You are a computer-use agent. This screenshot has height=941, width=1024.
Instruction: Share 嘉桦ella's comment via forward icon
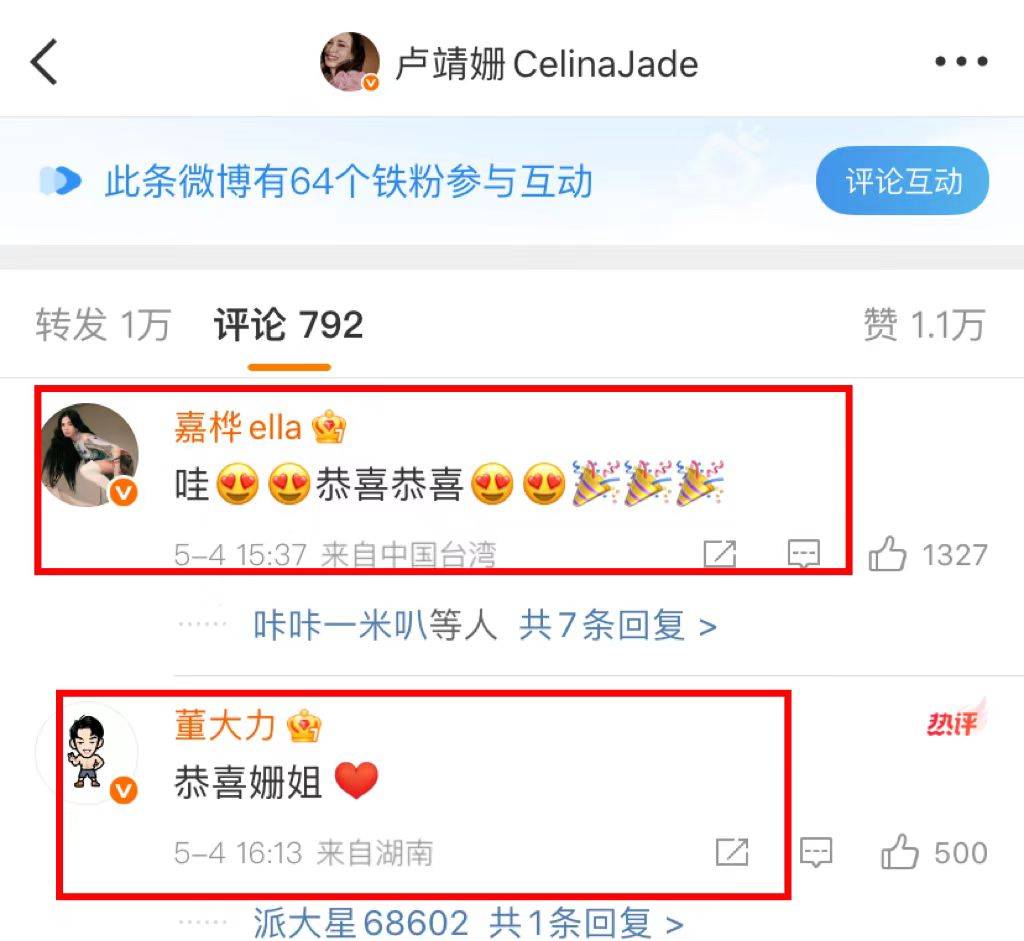point(720,554)
